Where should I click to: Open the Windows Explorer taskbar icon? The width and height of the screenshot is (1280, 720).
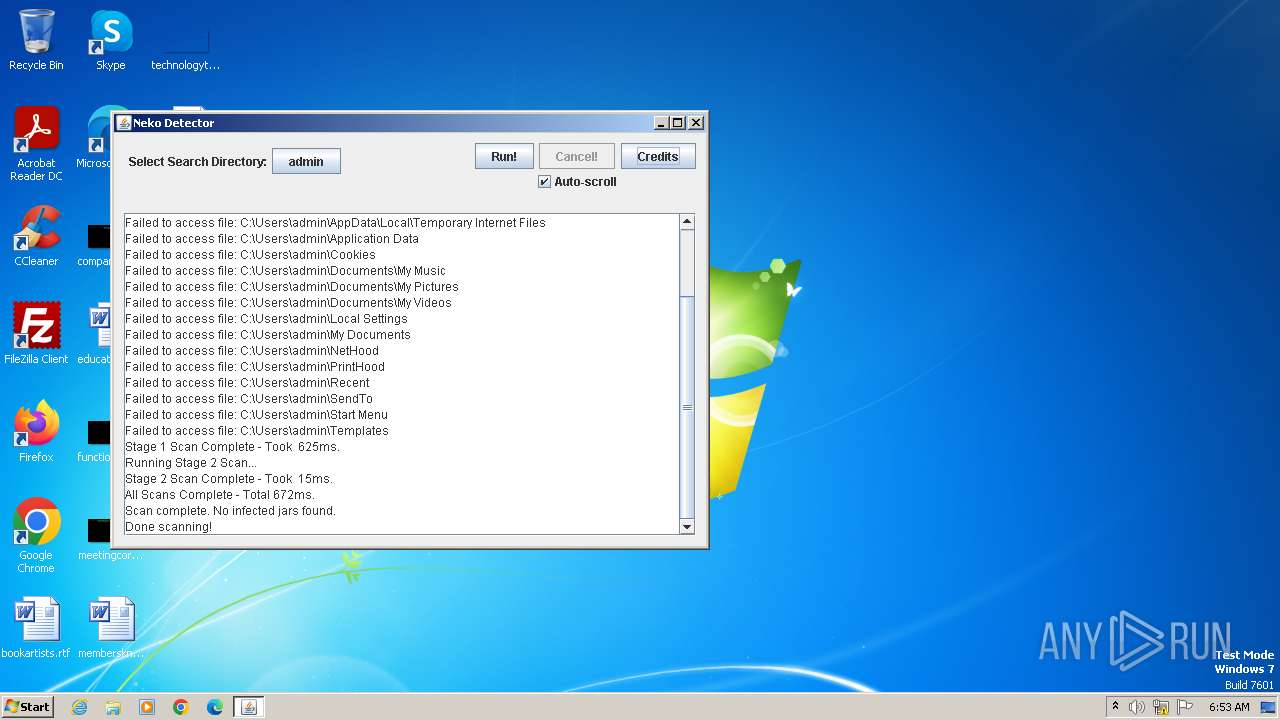tap(113, 707)
